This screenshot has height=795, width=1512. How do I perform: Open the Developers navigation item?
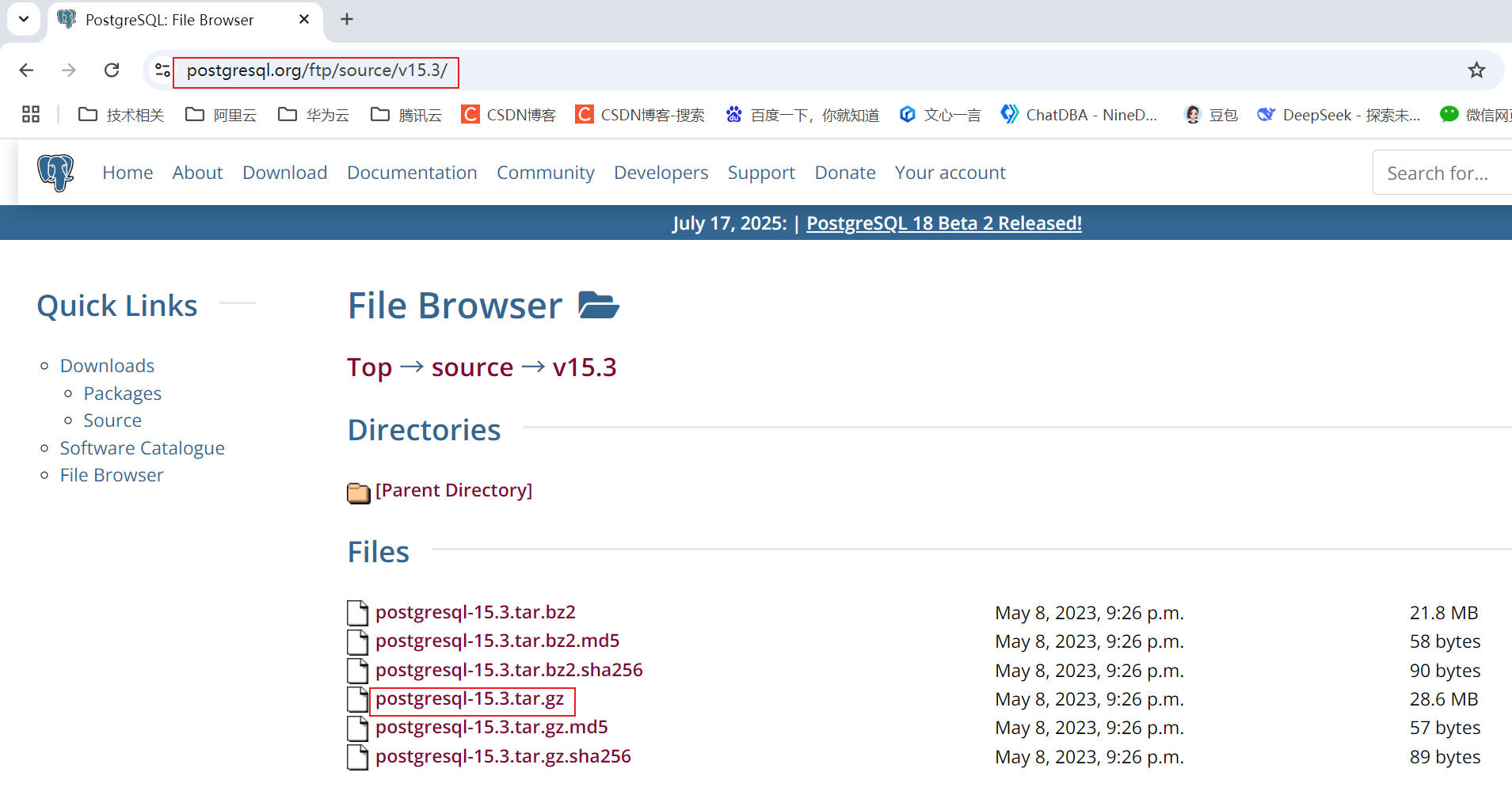coord(661,173)
